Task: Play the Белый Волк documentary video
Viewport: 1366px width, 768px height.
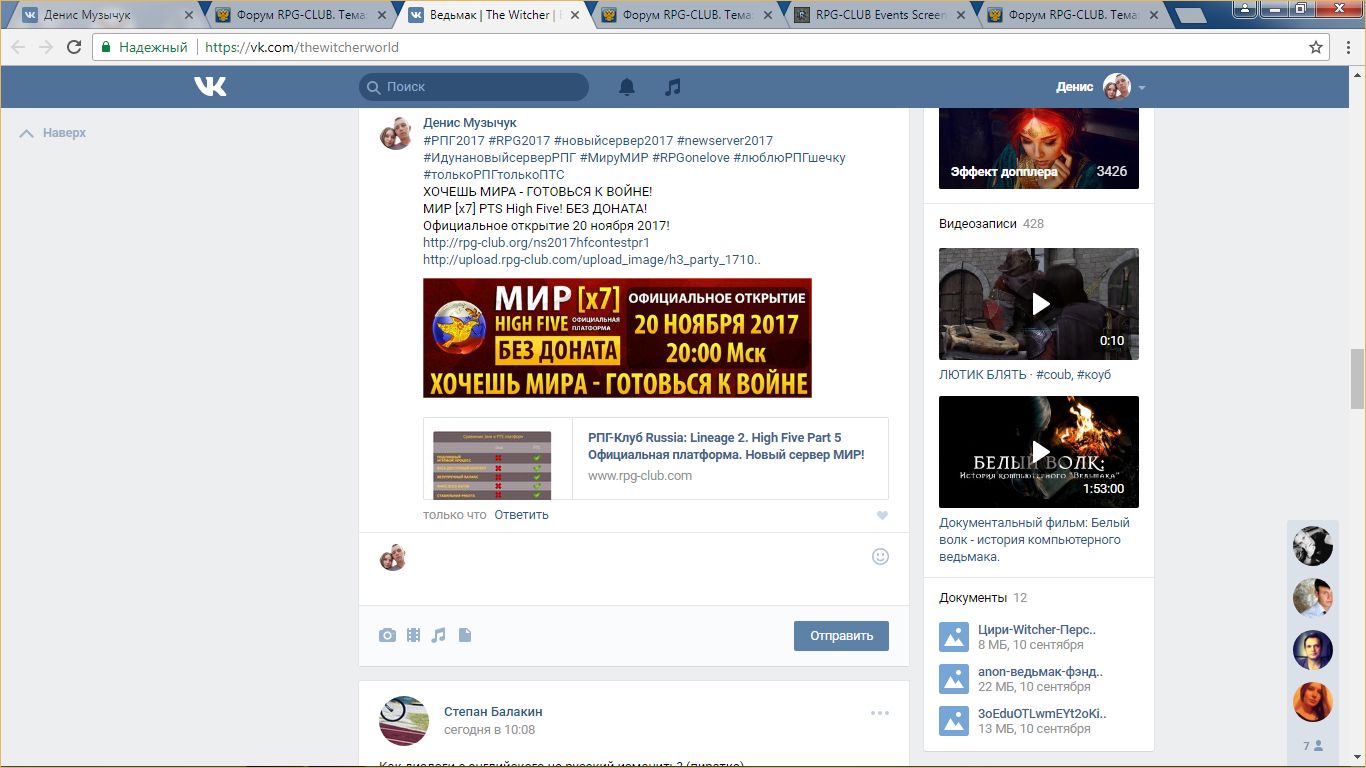Action: [x=1039, y=452]
